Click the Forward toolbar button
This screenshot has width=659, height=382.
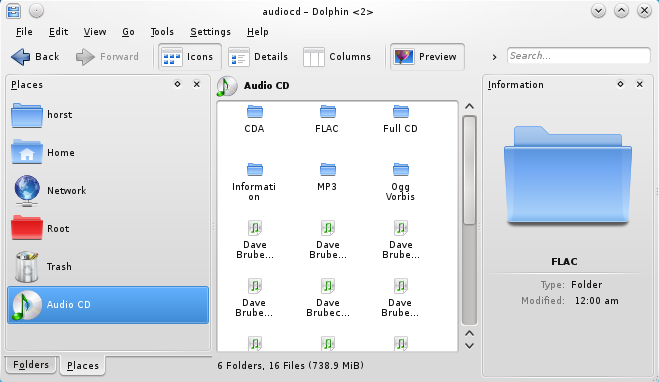(108, 57)
